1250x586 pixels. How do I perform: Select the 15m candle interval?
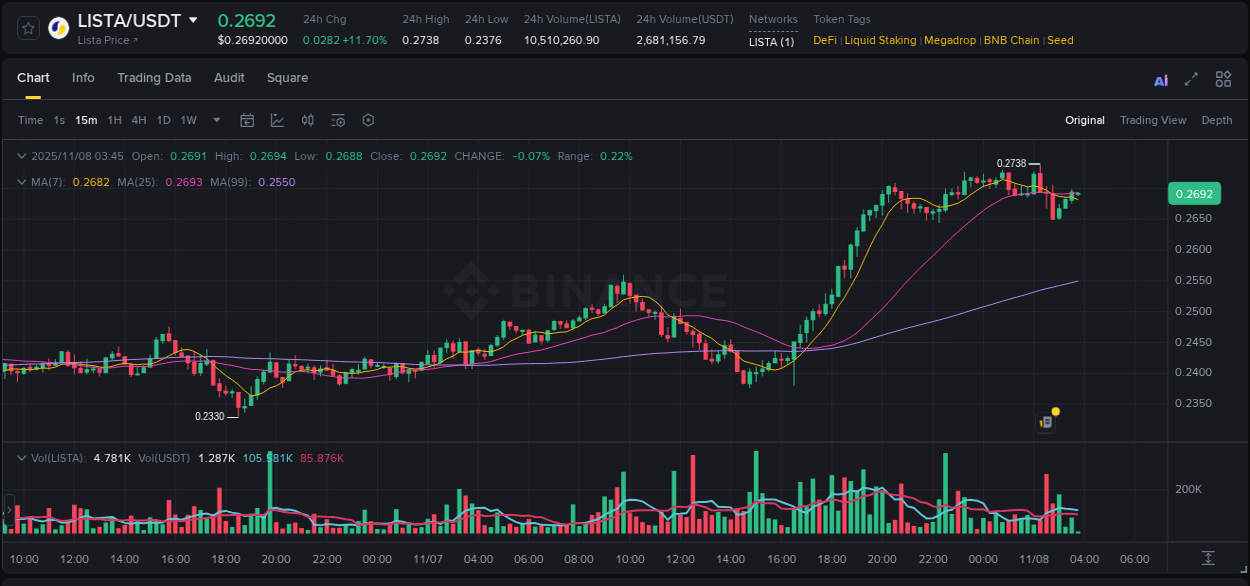pyautogui.click(x=86, y=119)
